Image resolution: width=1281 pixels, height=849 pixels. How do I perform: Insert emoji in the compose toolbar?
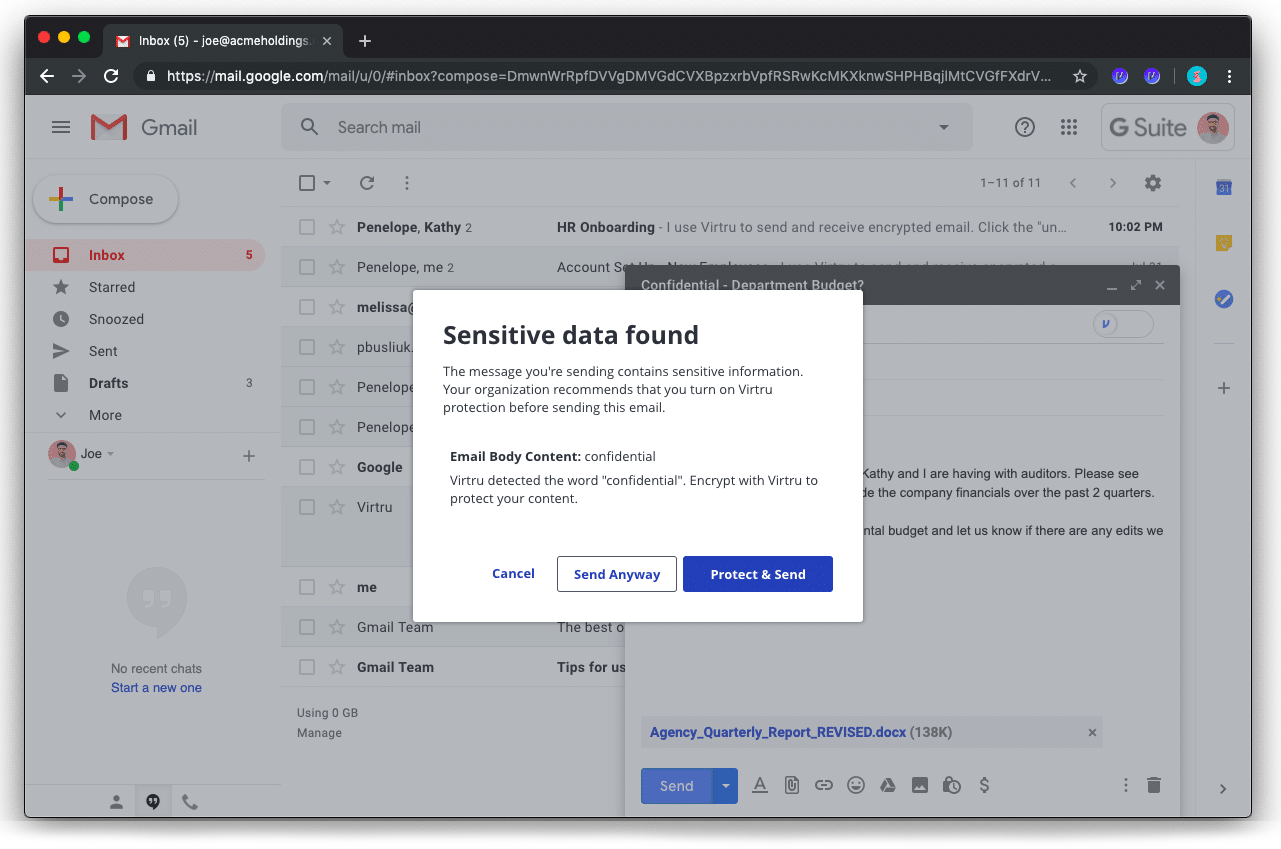855,785
